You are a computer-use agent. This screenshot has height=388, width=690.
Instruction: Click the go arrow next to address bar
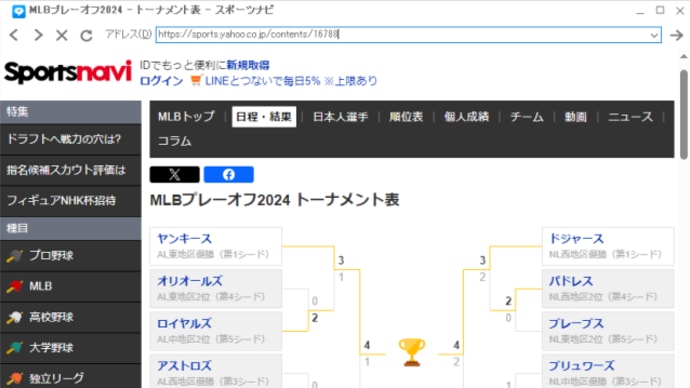click(676, 35)
